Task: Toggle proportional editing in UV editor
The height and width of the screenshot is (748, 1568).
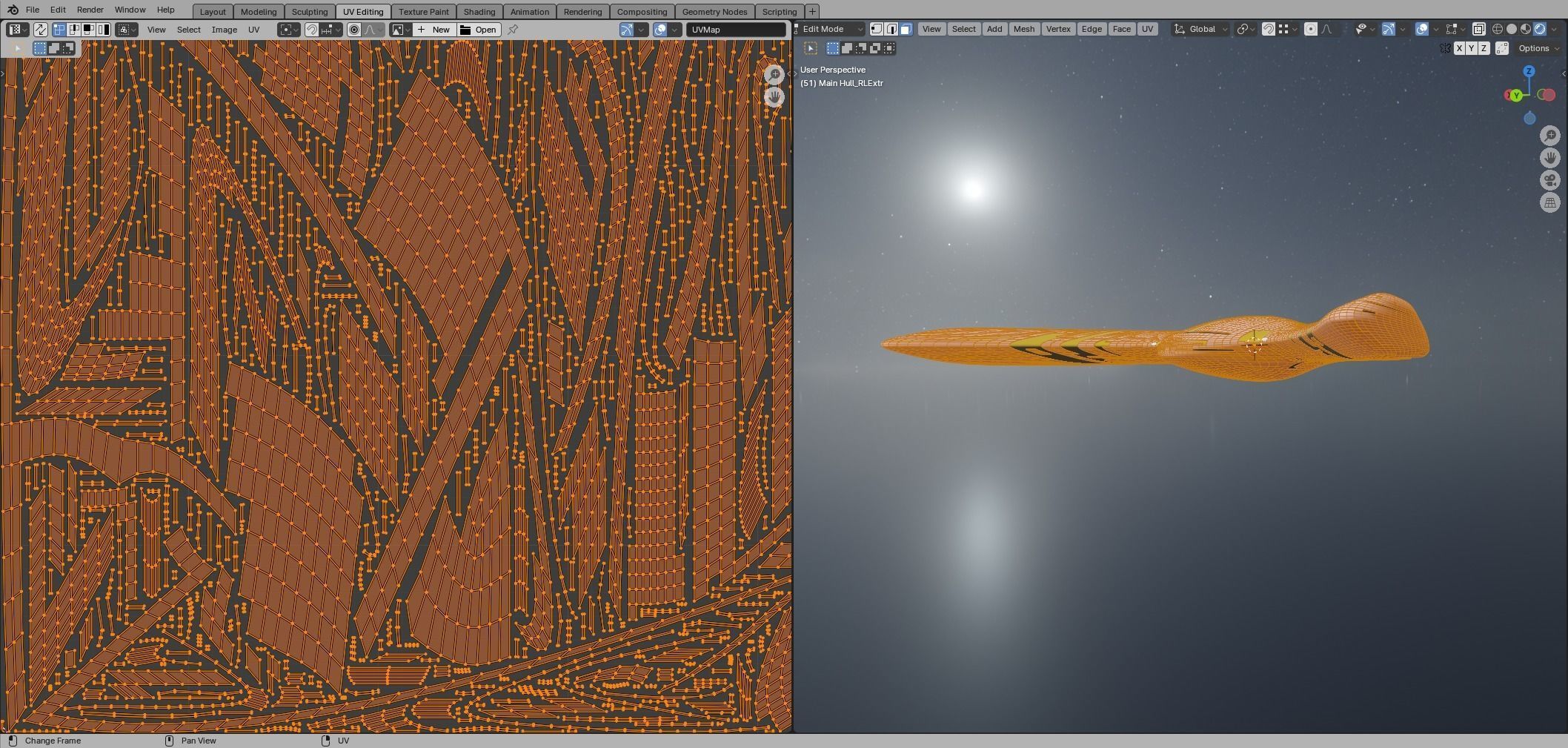Action: [354, 30]
